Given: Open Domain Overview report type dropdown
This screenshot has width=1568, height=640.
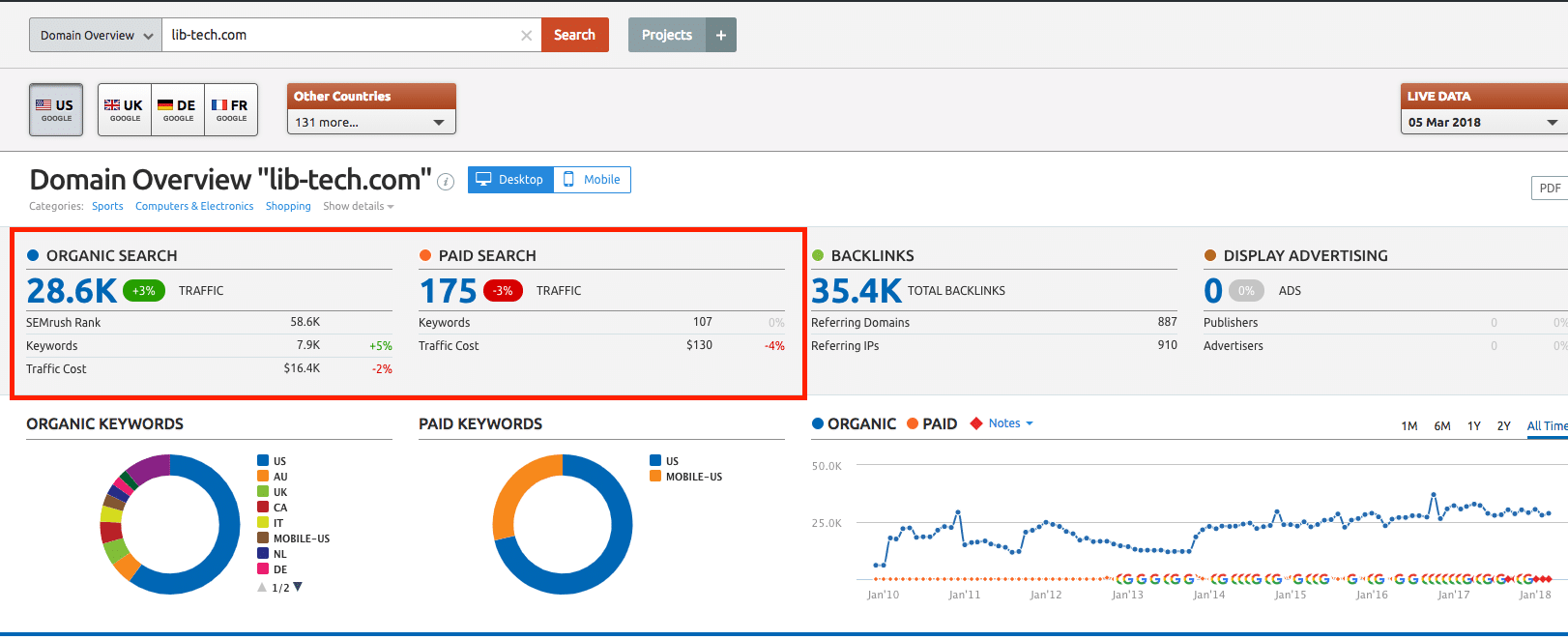Looking at the screenshot, I should (96, 35).
